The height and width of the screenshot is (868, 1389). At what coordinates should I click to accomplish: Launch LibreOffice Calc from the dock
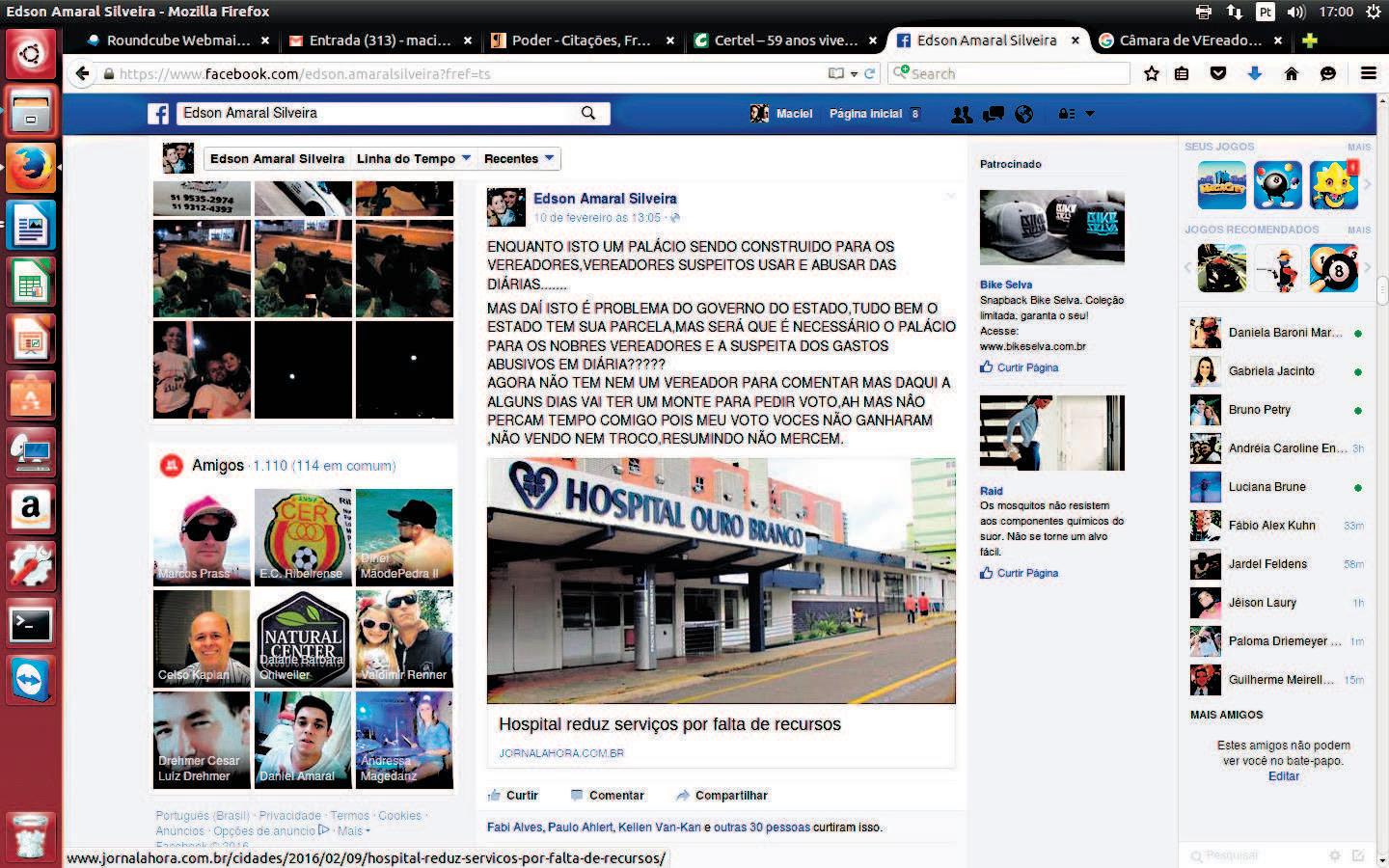pos(31,283)
